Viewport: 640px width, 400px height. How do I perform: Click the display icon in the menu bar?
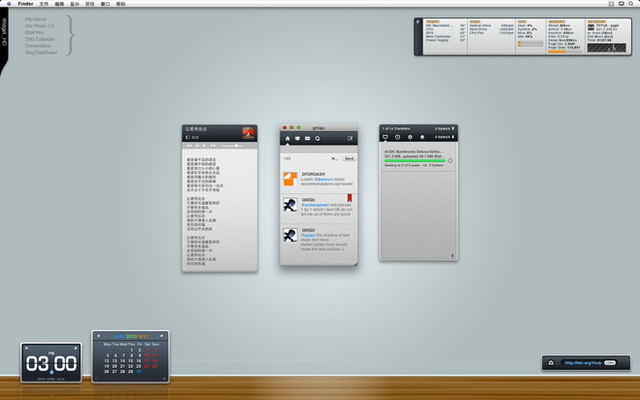(x=621, y=4)
